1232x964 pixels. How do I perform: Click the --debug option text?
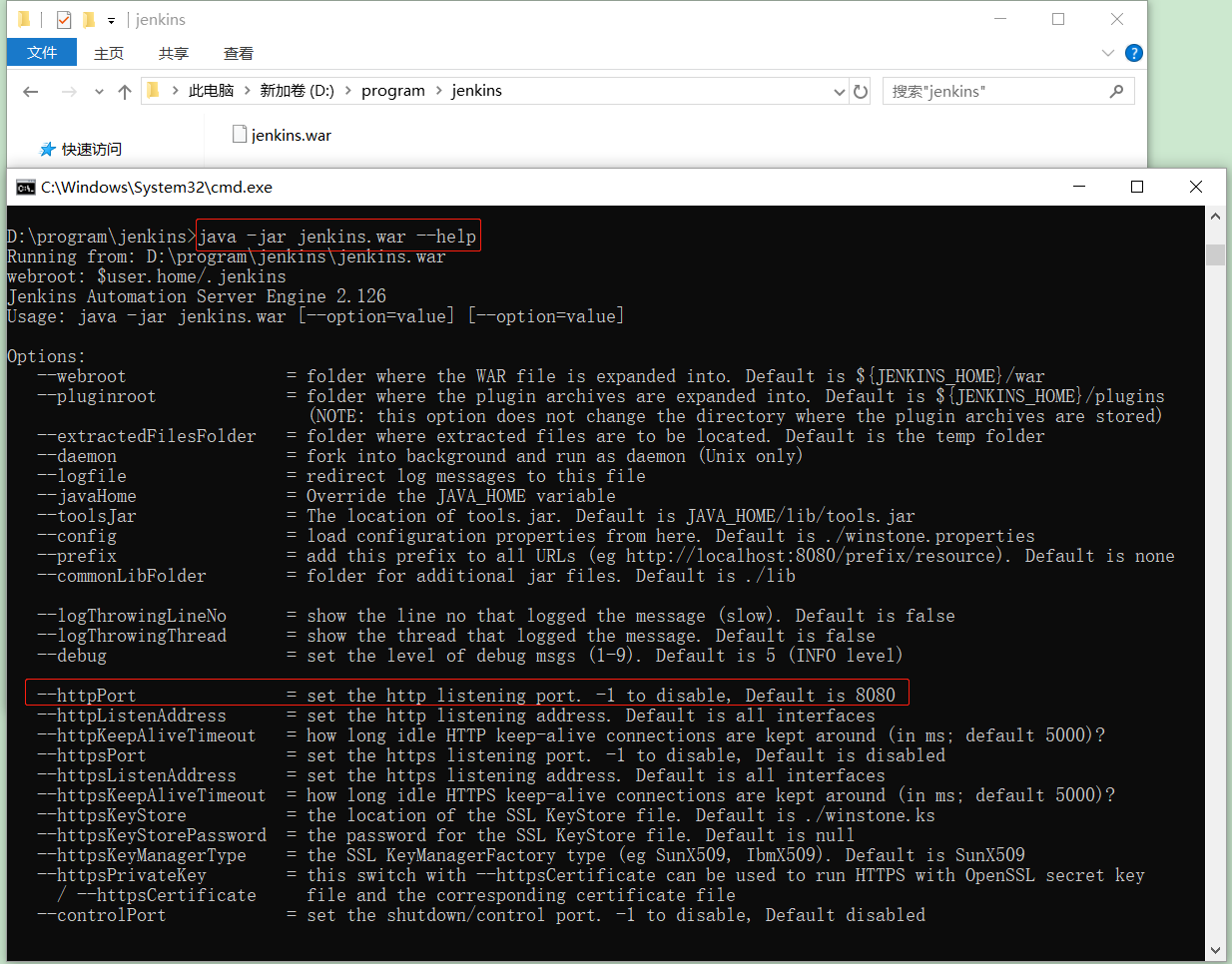pyautogui.click(x=71, y=656)
